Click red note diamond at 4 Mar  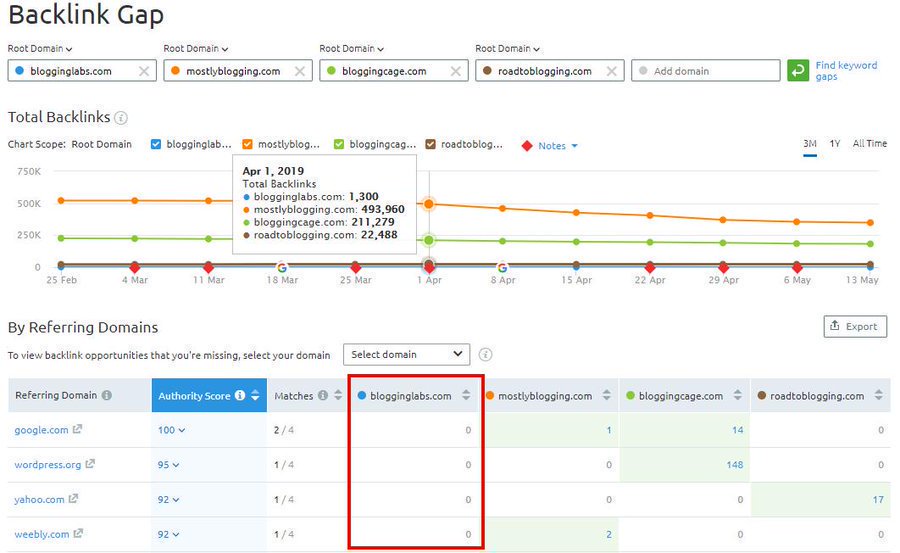click(135, 268)
